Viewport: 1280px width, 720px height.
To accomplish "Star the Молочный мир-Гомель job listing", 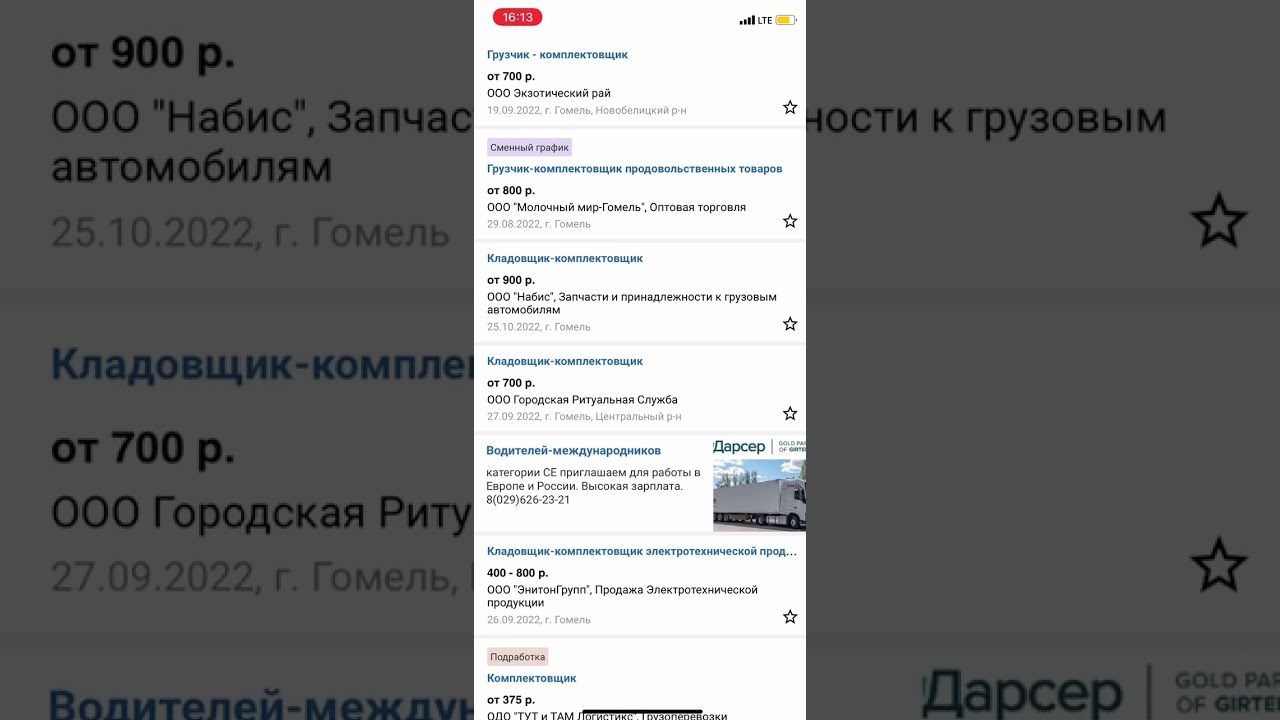I will 790,221.
